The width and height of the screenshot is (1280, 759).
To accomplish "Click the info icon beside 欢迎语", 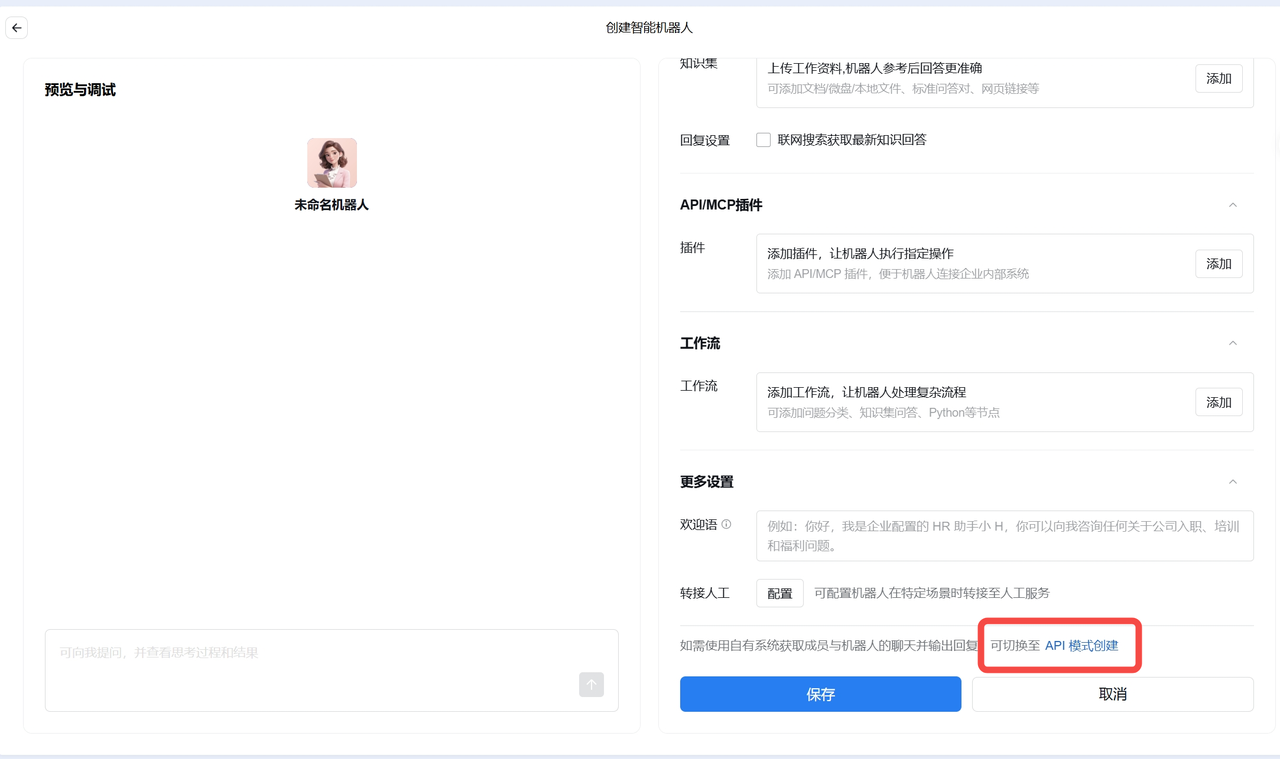I will pos(727,523).
